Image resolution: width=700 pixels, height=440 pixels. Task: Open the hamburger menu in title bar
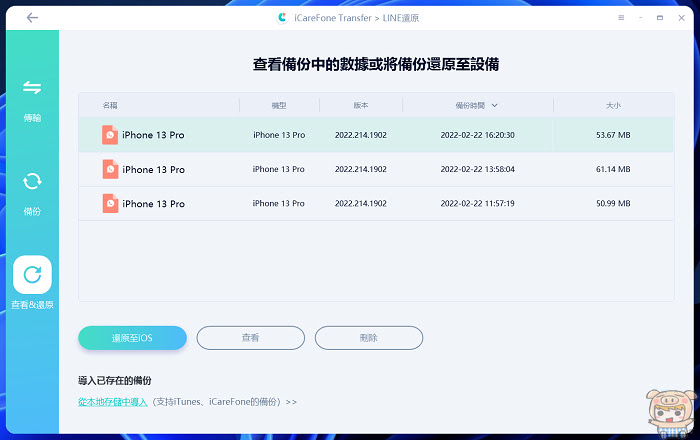621,18
